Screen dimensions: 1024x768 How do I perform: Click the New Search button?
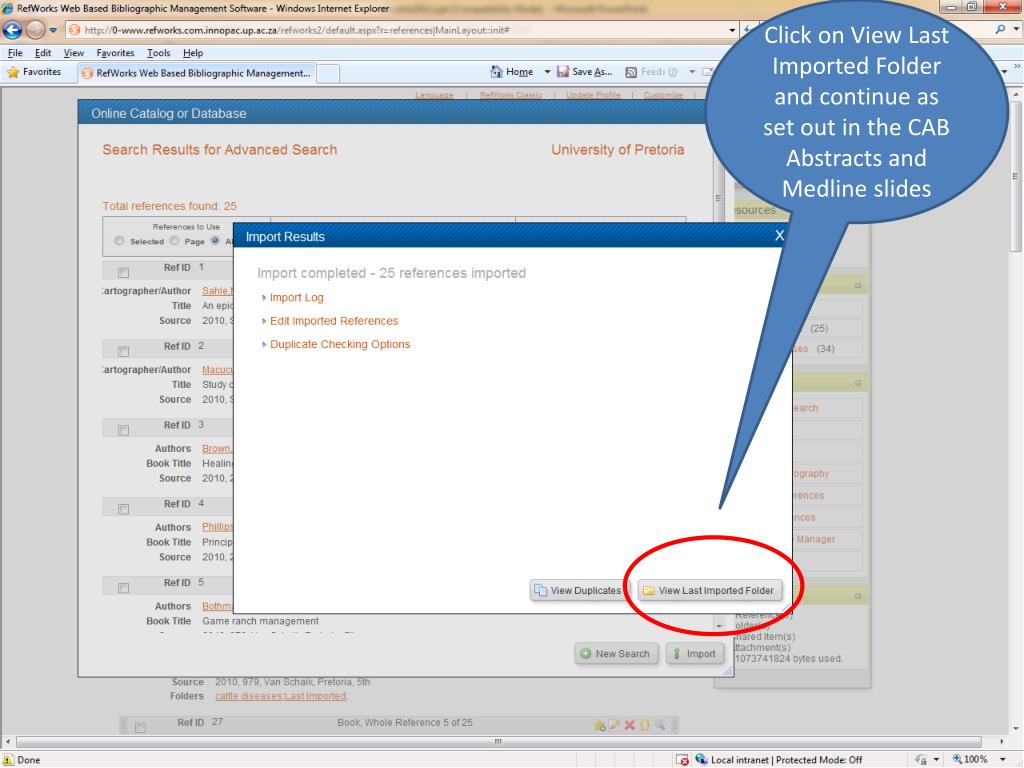point(616,654)
